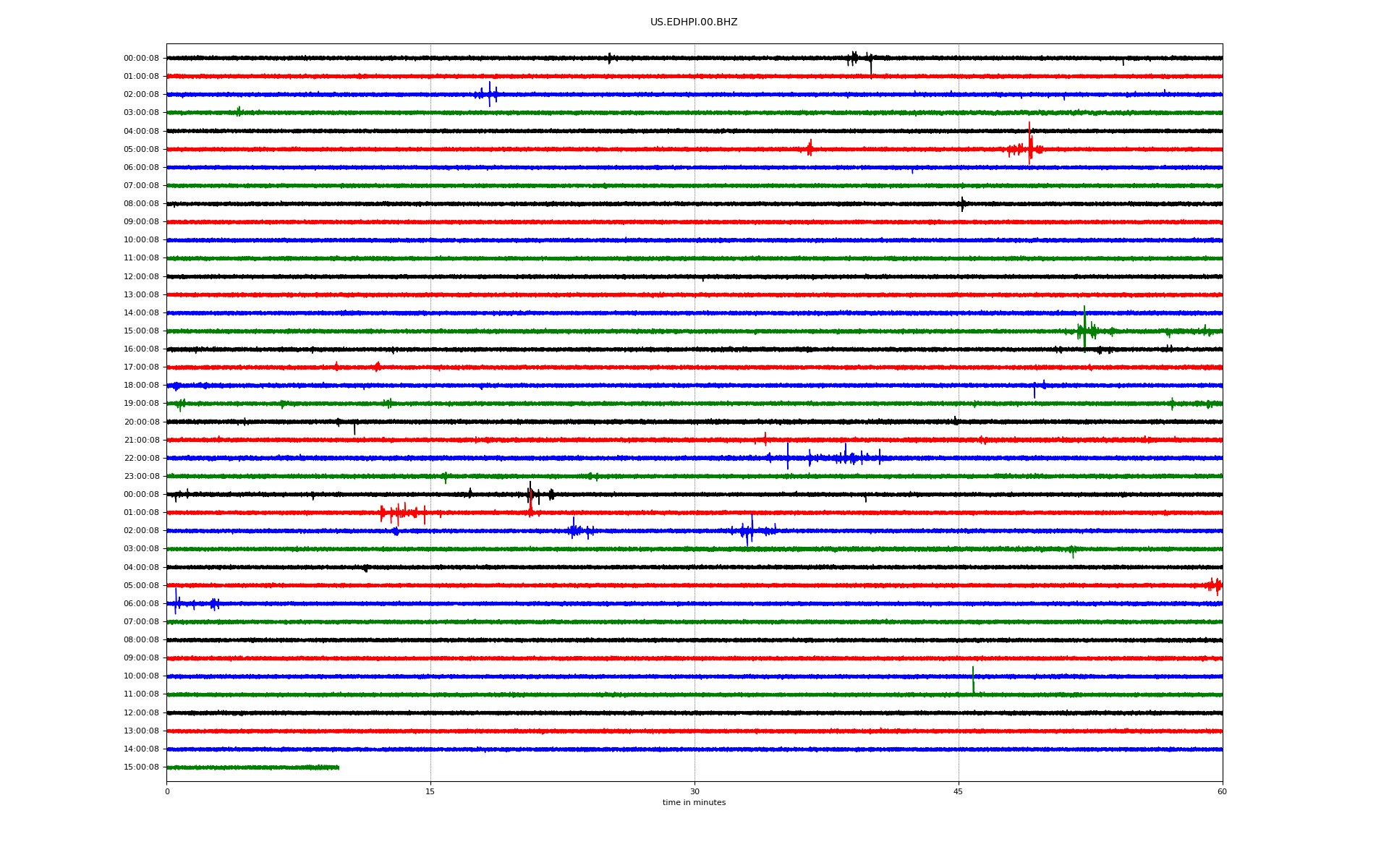
Task: Select the 17:00:08 trace time label
Action: 141,367
